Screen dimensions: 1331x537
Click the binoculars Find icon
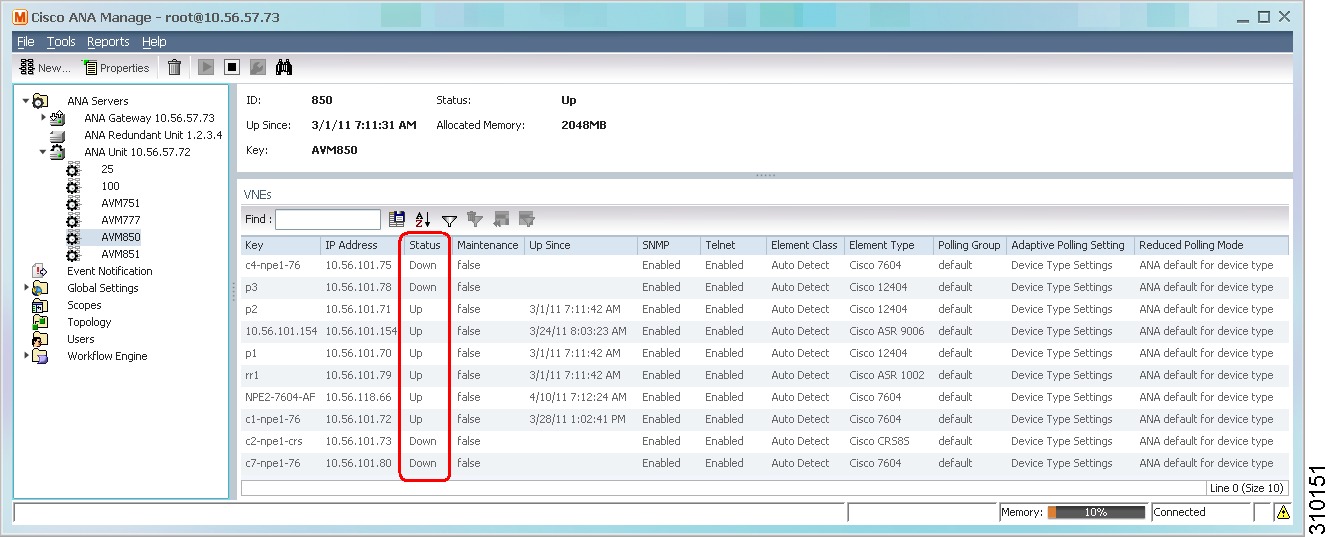point(284,68)
